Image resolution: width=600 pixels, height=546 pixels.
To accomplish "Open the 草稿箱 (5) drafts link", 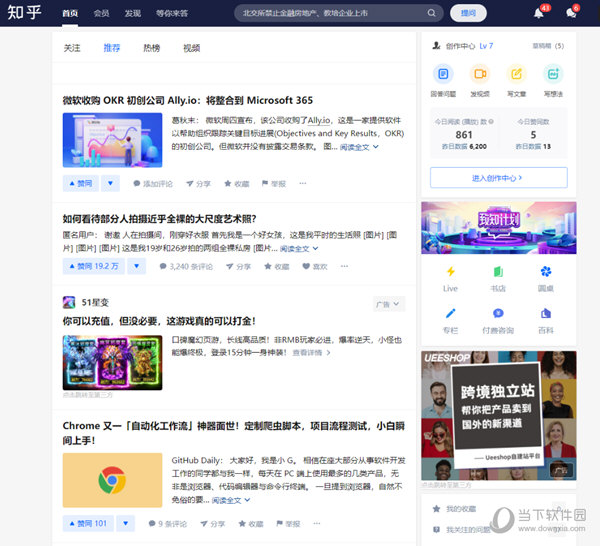I will (x=548, y=46).
